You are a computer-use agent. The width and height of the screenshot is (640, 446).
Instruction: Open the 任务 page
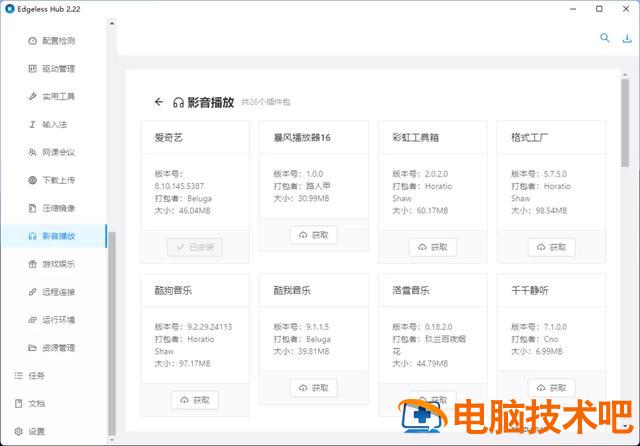tap(53, 375)
